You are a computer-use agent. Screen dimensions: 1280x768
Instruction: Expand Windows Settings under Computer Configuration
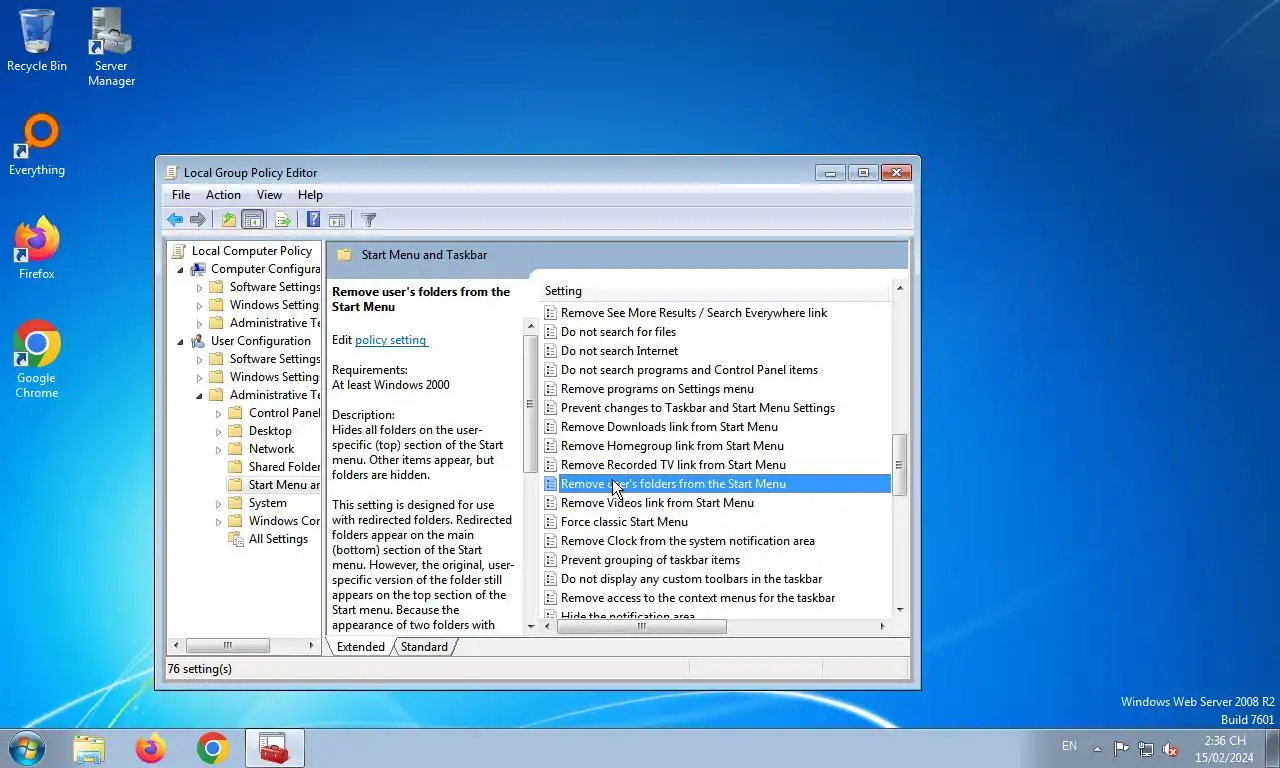[x=199, y=306]
